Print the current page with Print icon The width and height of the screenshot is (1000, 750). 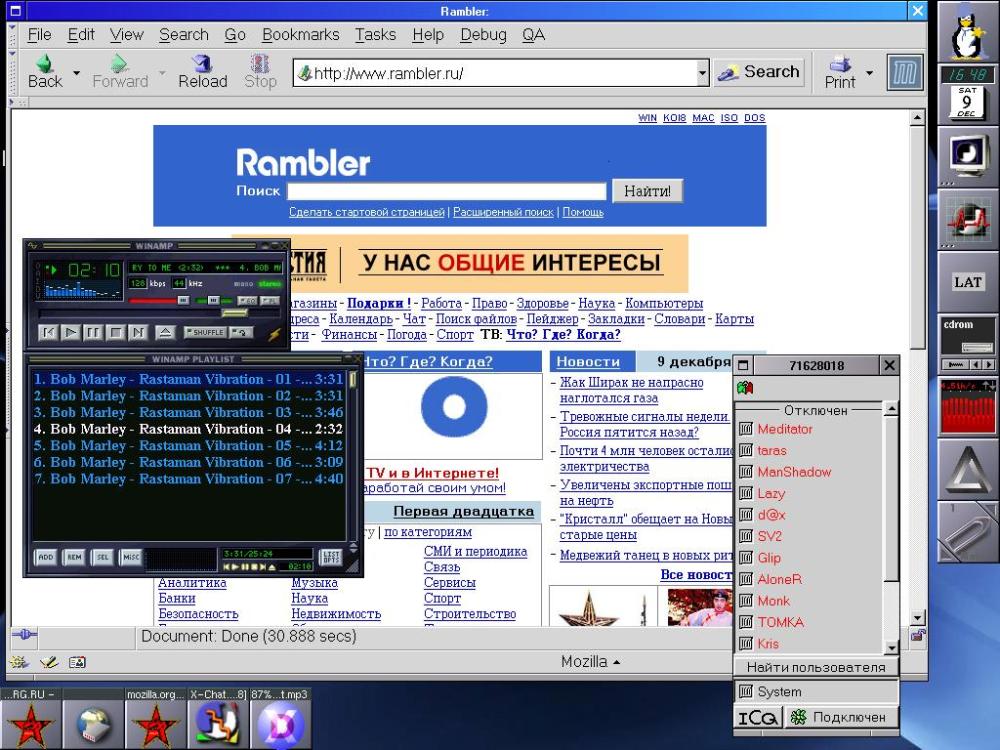[x=840, y=71]
